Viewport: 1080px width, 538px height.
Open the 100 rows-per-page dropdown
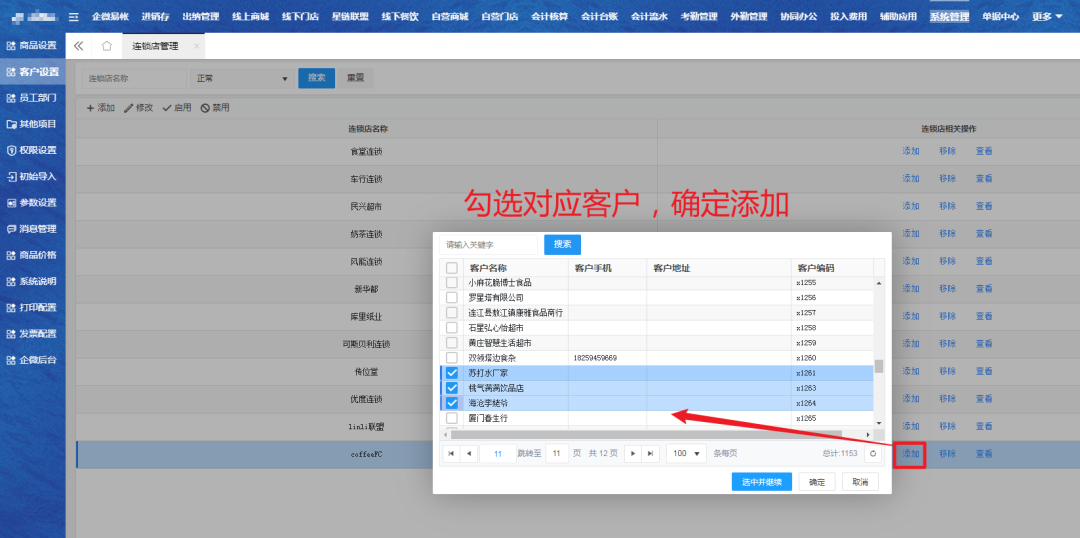pos(686,453)
